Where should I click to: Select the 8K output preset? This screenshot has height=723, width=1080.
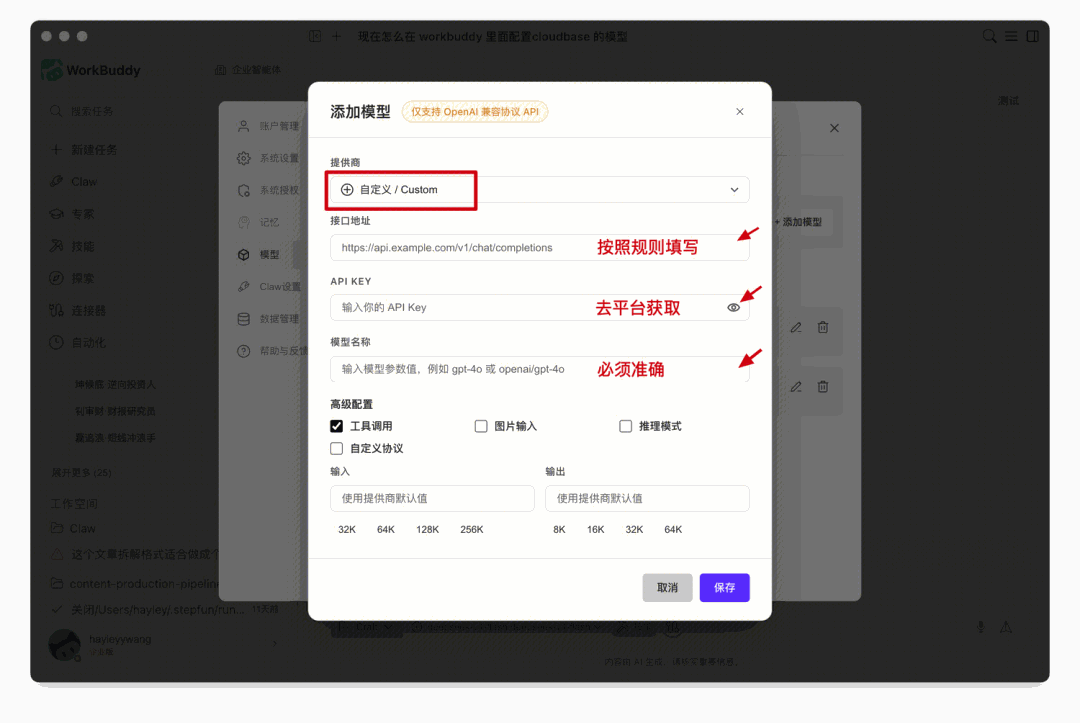(559, 530)
